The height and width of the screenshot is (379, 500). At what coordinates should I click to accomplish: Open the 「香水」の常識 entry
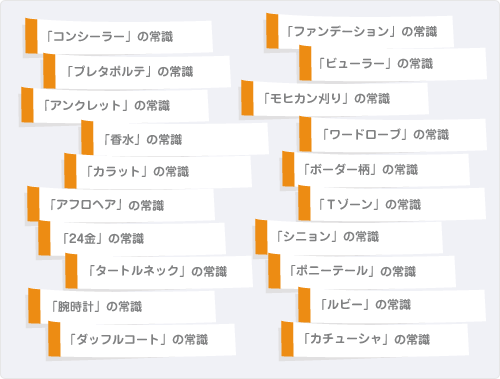[175, 139]
